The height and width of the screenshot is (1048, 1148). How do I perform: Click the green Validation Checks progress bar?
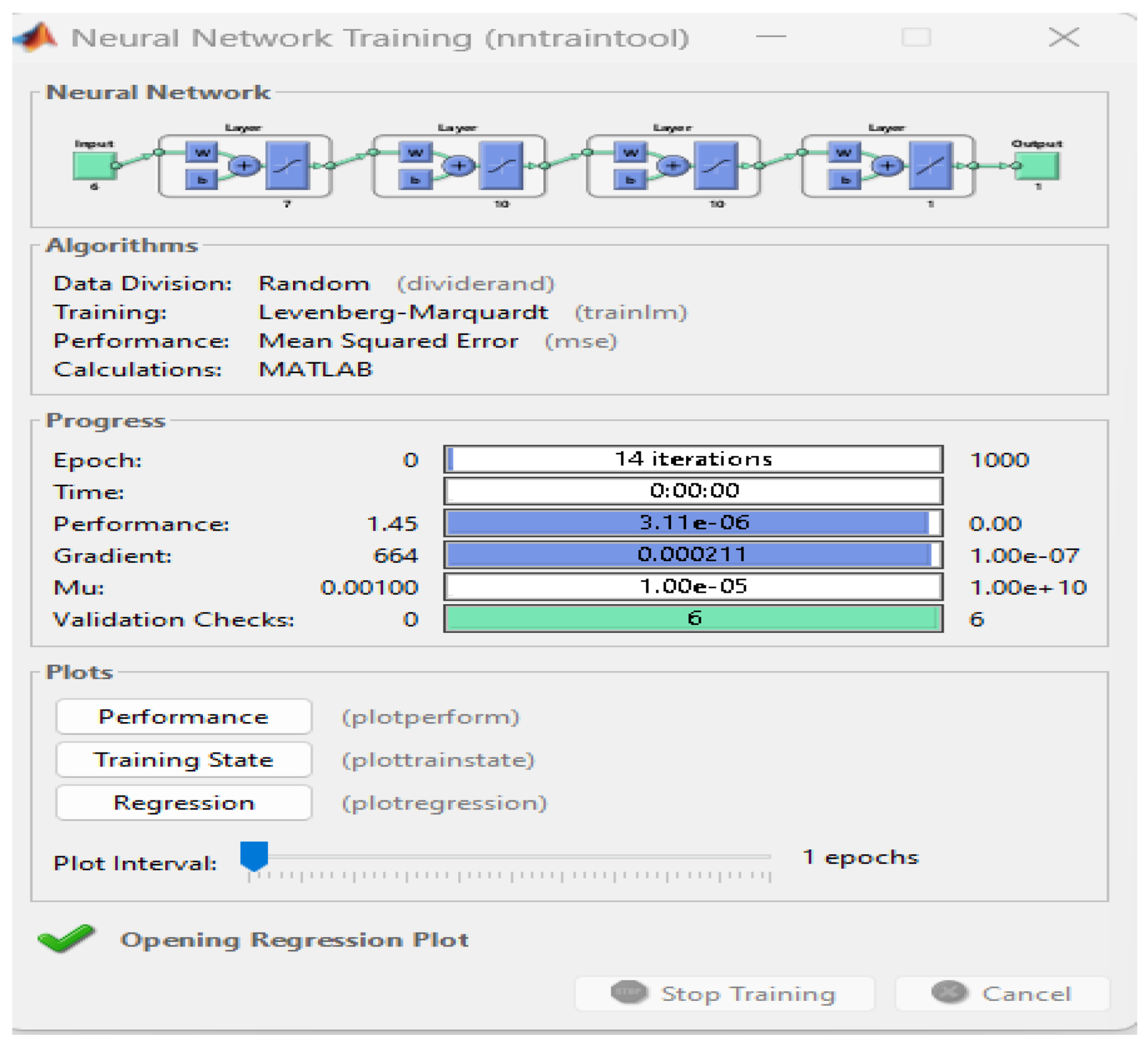693,618
